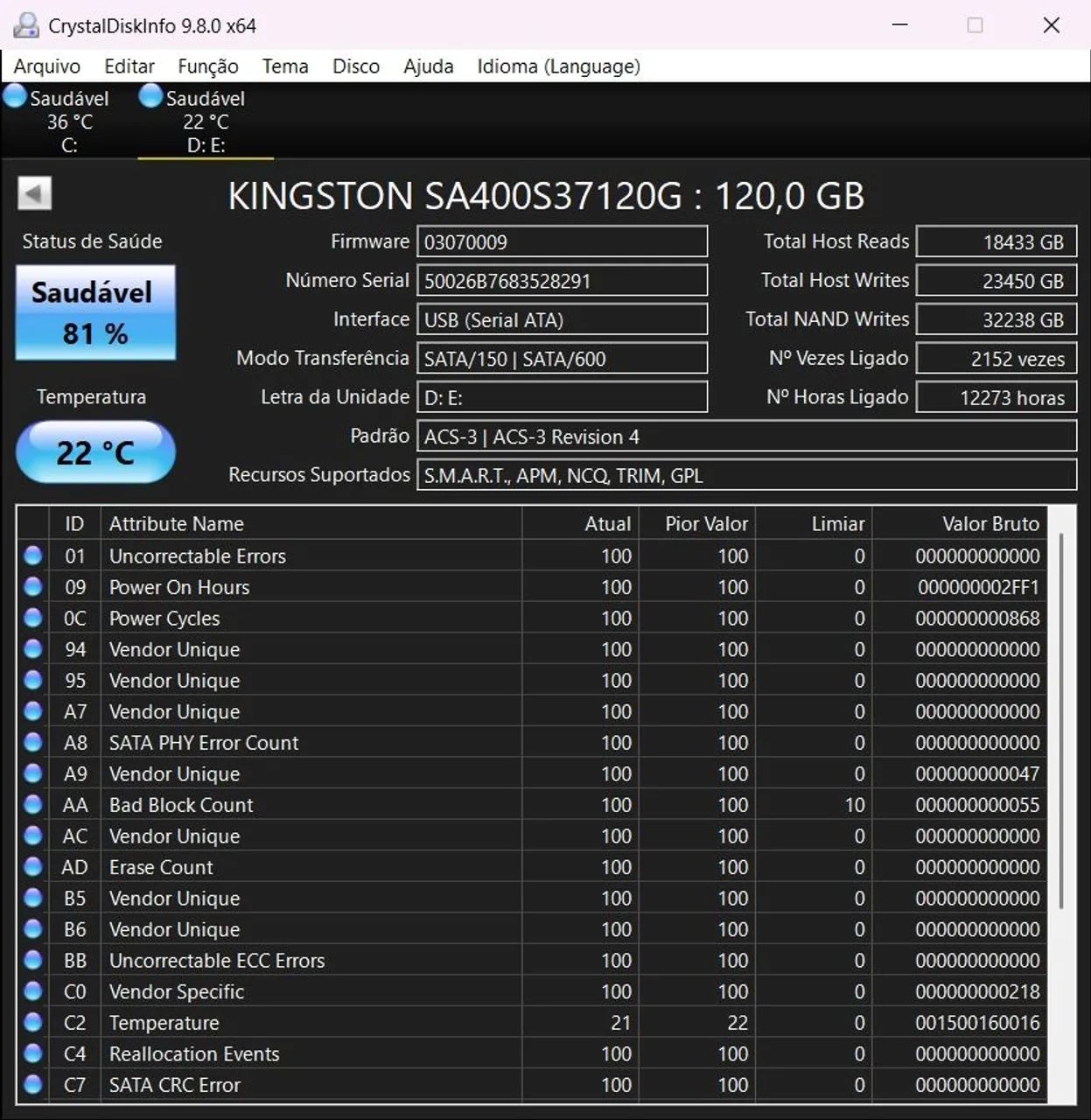Click the ID column header
Viewport: 1091px width, 1120px height.
[x=74, y=523]
